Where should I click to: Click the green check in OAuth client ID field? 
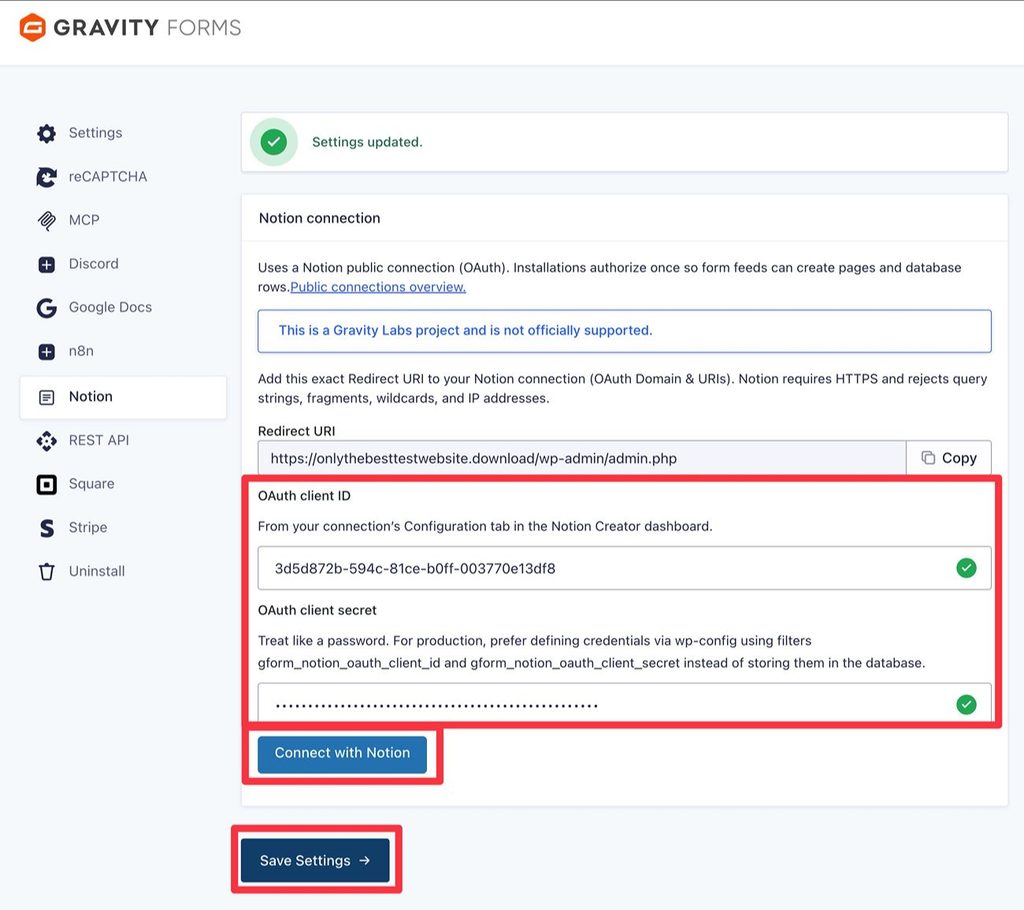point(967,568)
